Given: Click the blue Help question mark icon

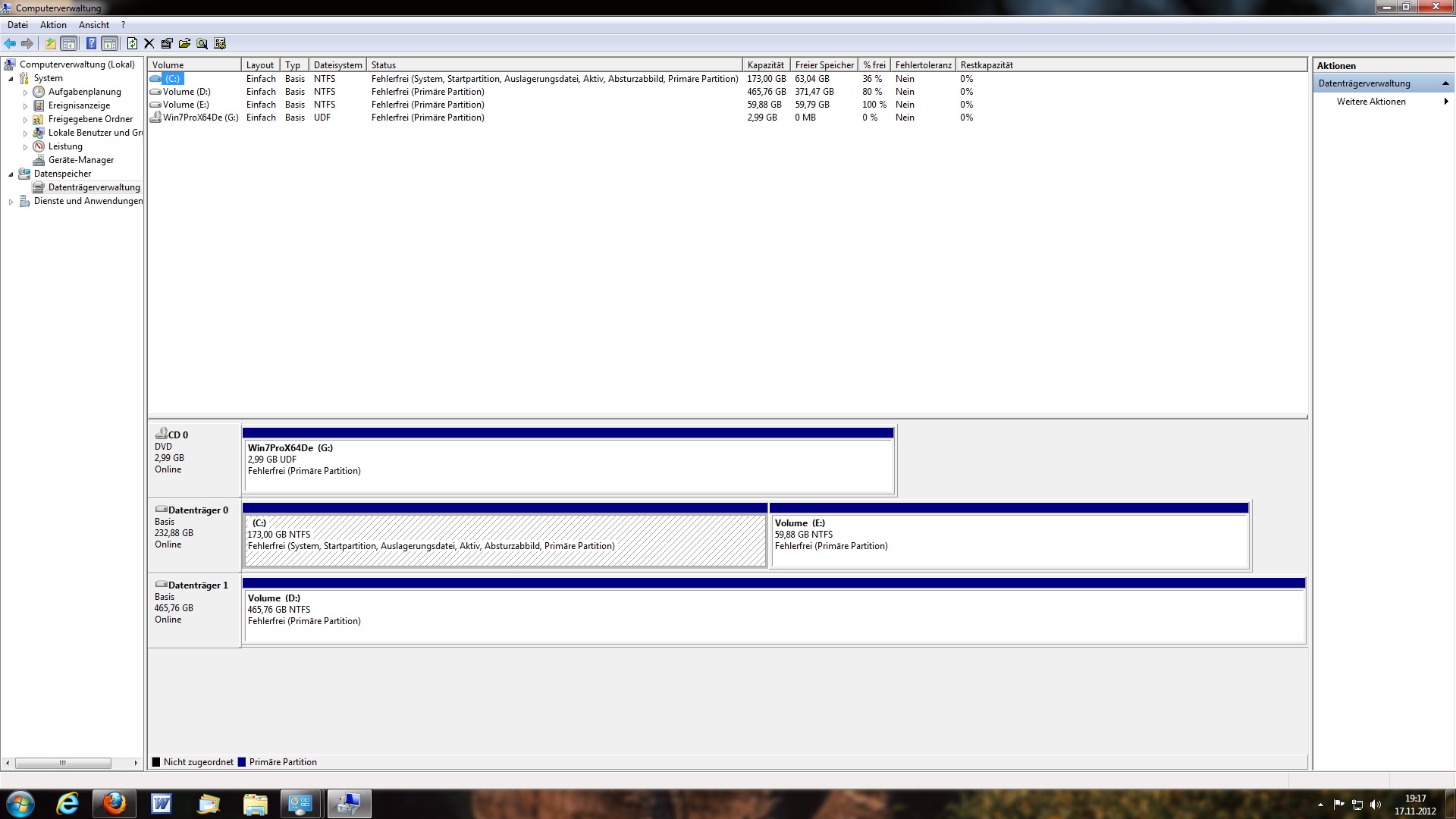Looking at the screenshot, I should click(x=91, y=43).
